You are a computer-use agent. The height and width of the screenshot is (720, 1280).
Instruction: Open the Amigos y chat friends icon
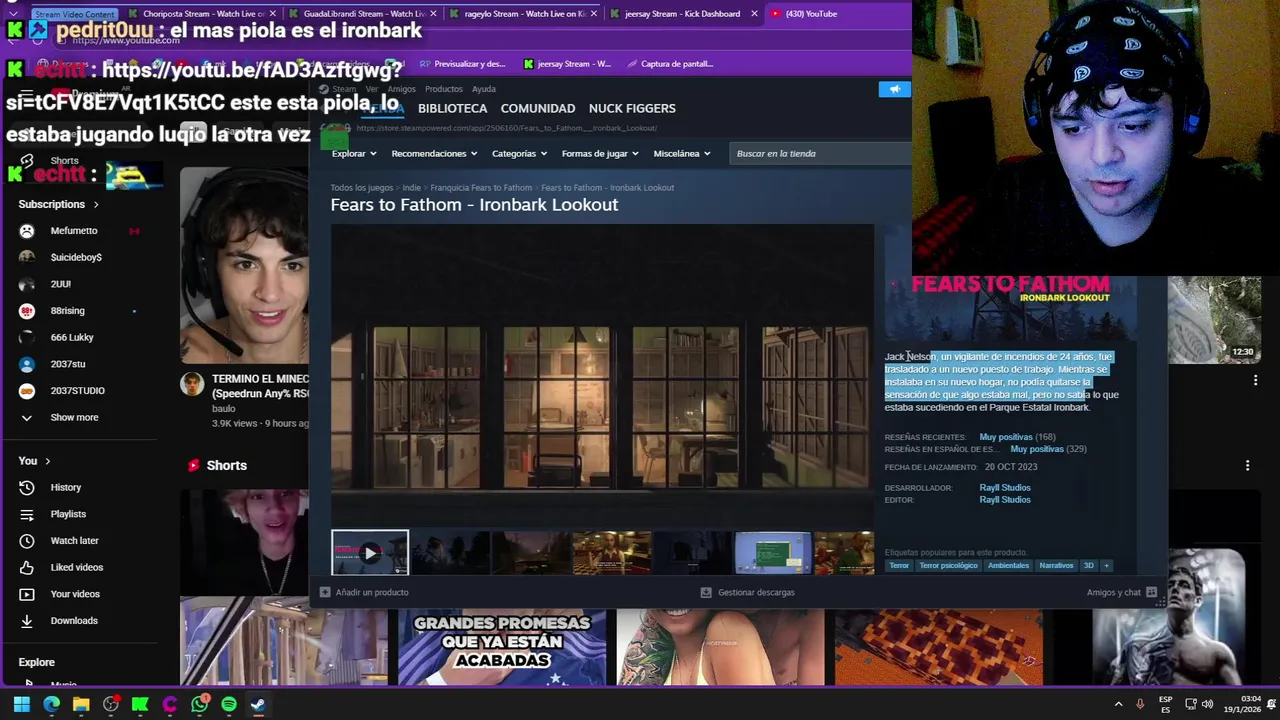click(x=1151, y=592)
